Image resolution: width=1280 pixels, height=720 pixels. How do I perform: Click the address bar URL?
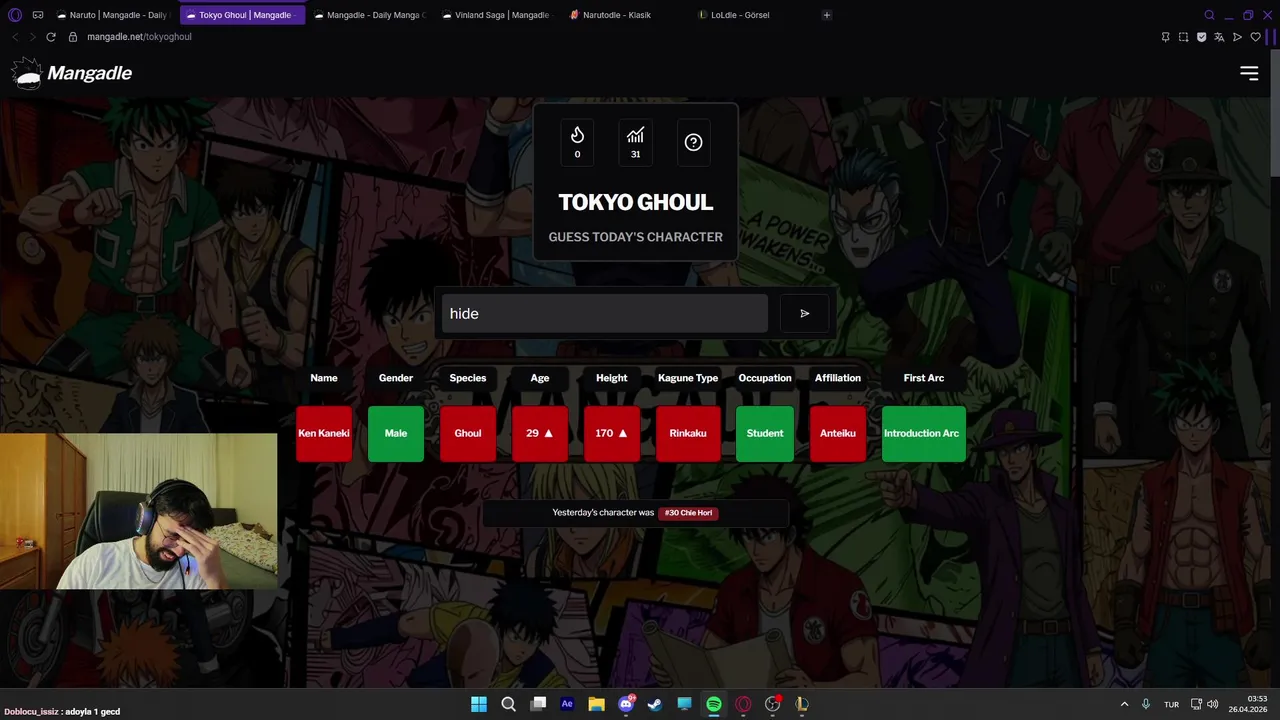(x=139, y=37)
